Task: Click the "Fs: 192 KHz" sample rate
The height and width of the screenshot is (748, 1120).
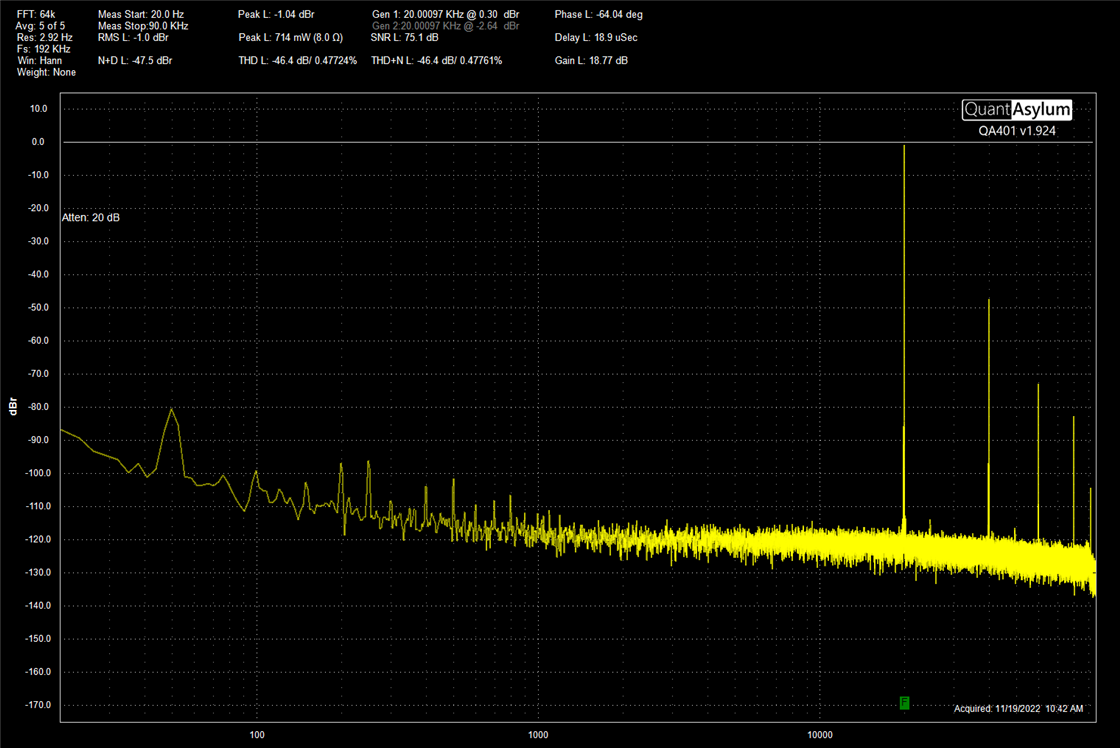Action: (44, 49)
